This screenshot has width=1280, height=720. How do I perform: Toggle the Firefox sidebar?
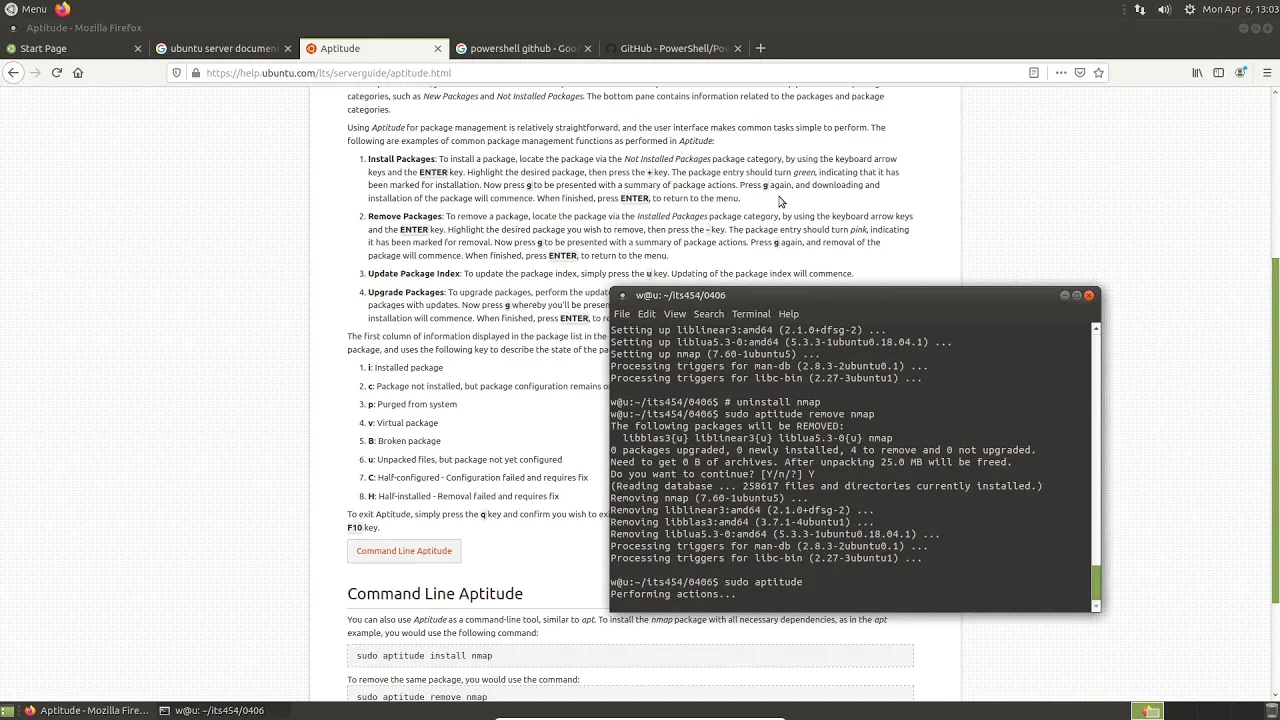[1218, 73]
